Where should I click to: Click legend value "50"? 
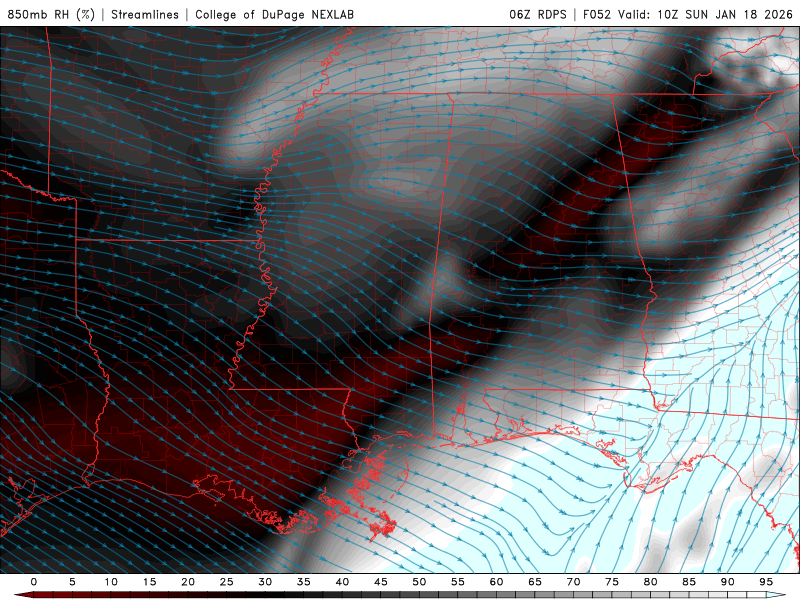419,582
